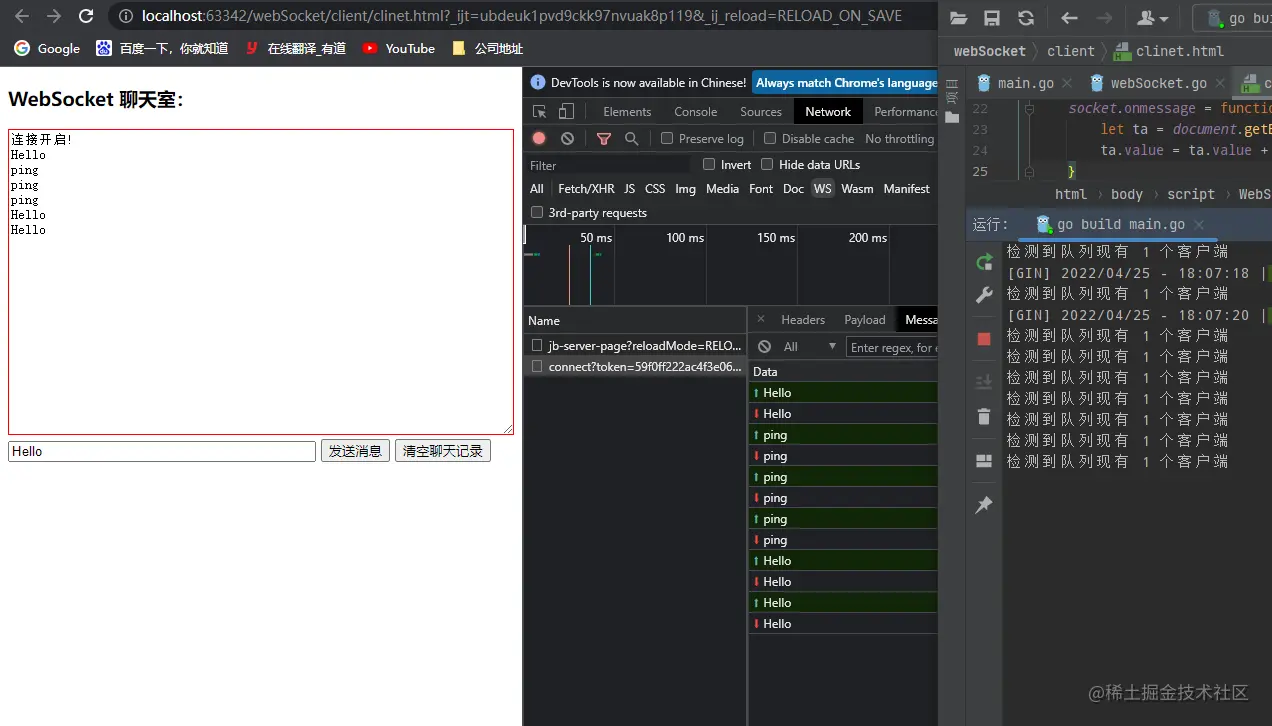The width and height of the screenshot is (1272, 726).
Task: Click the chat message input field
Action: 162,451
